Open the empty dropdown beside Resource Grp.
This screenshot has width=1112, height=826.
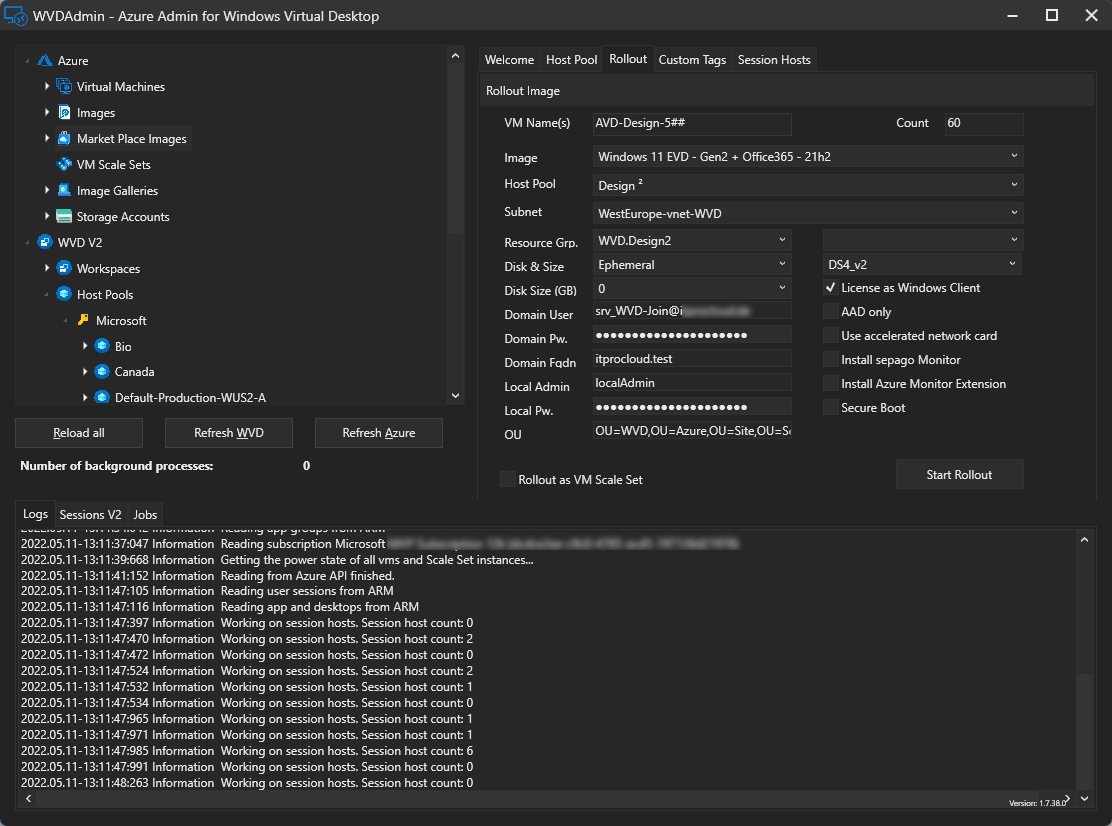click(923, 240)
